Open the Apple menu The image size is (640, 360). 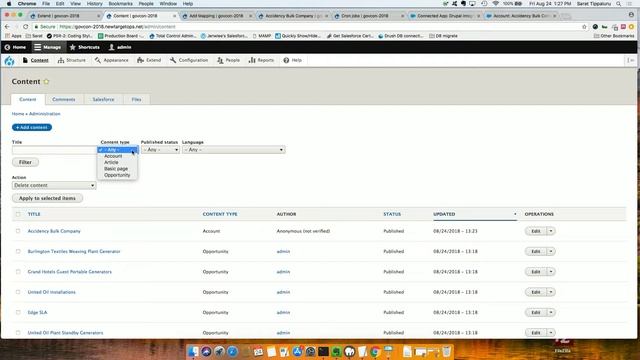[x=9, y=4]
